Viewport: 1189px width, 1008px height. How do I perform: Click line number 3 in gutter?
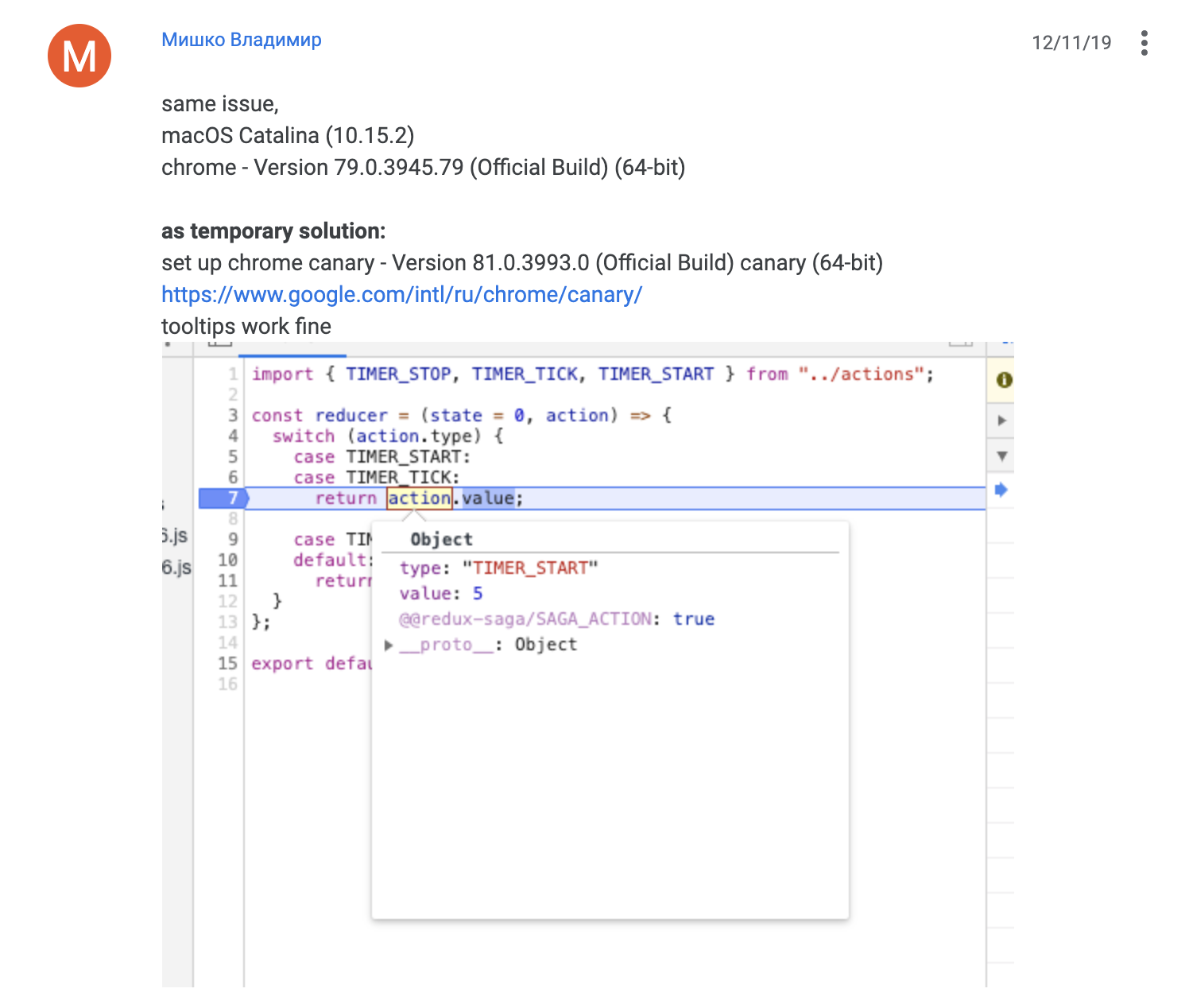tap(233, 416)
